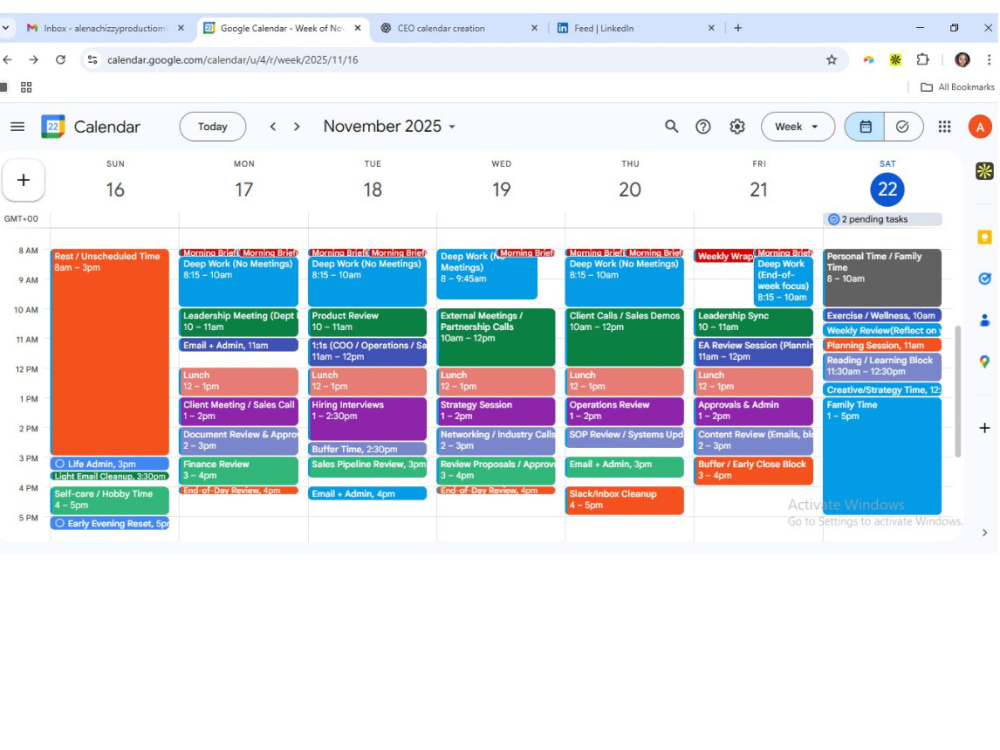Expand the 2 pending tasks chip
The height and width of the screenshot is (750, 1000).
click(882, 219)
